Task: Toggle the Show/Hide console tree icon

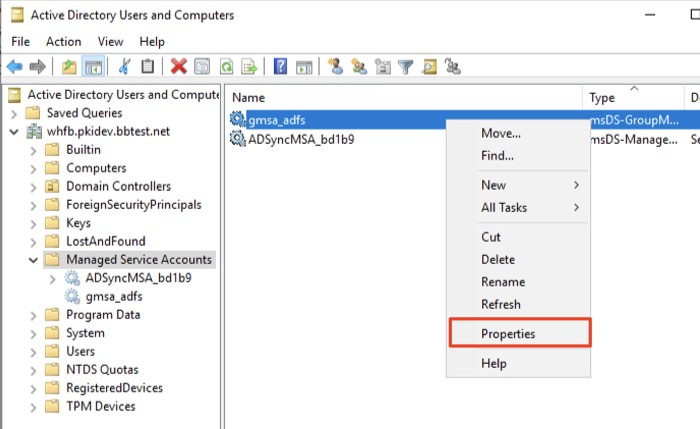Action: (x=92, y=66)
